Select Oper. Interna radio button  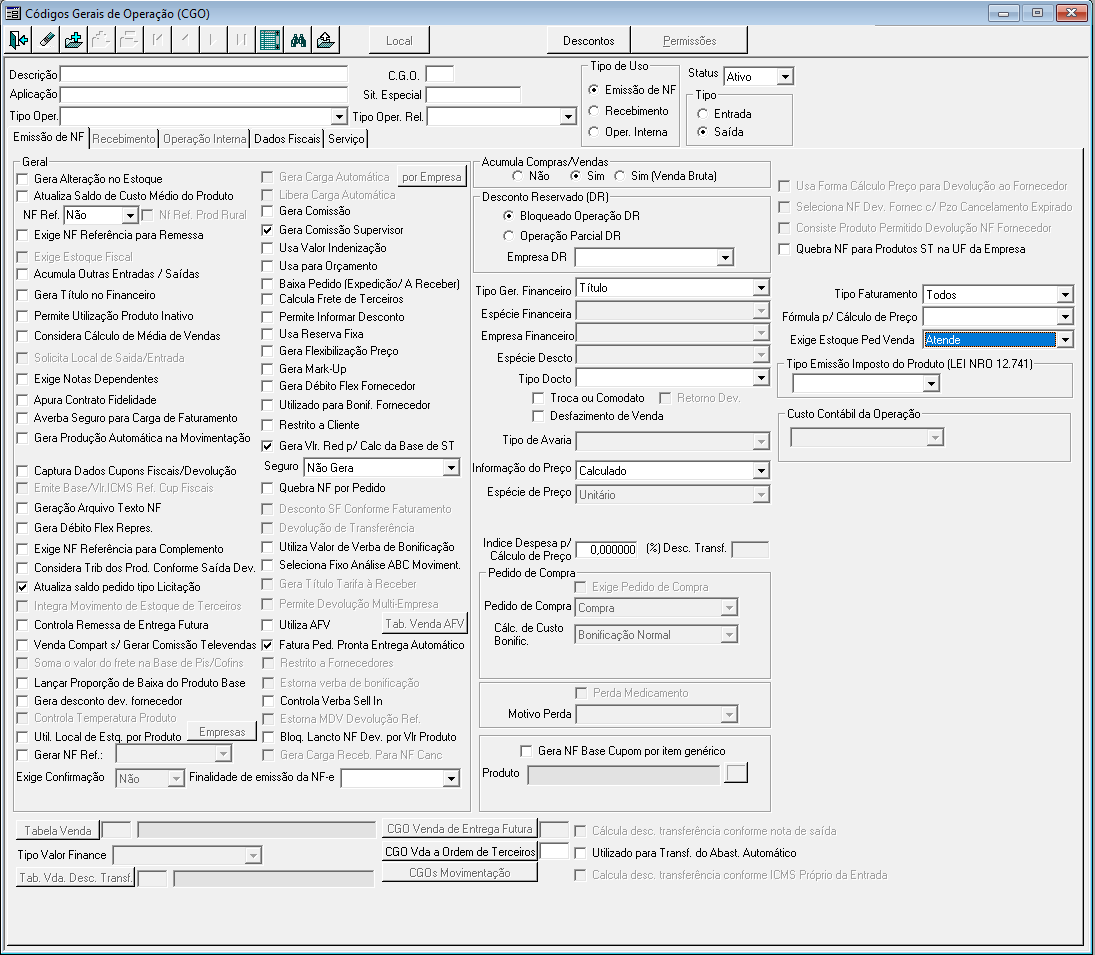(x=594, y=132)
